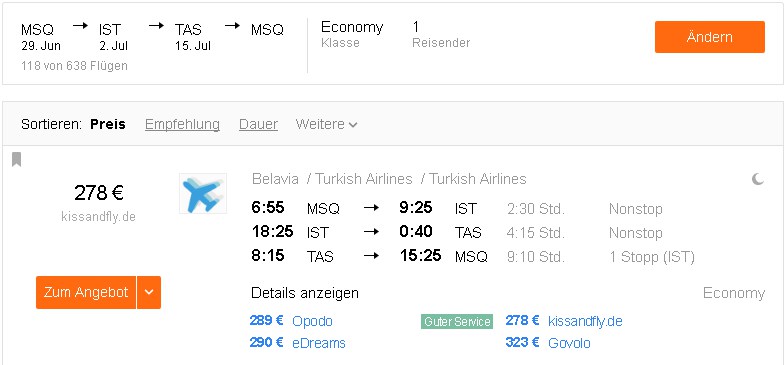
Task: Bookmark this flight offer
Action: [x=16, y=160]
